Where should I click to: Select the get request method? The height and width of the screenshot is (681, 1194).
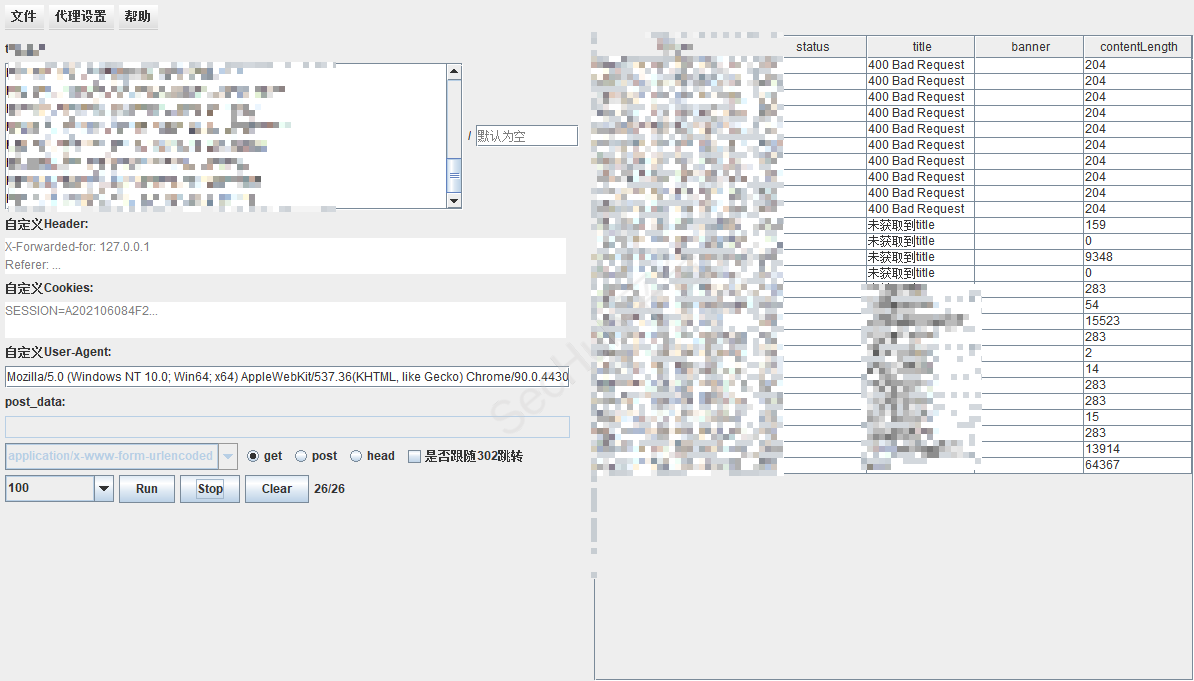(253, 456)
